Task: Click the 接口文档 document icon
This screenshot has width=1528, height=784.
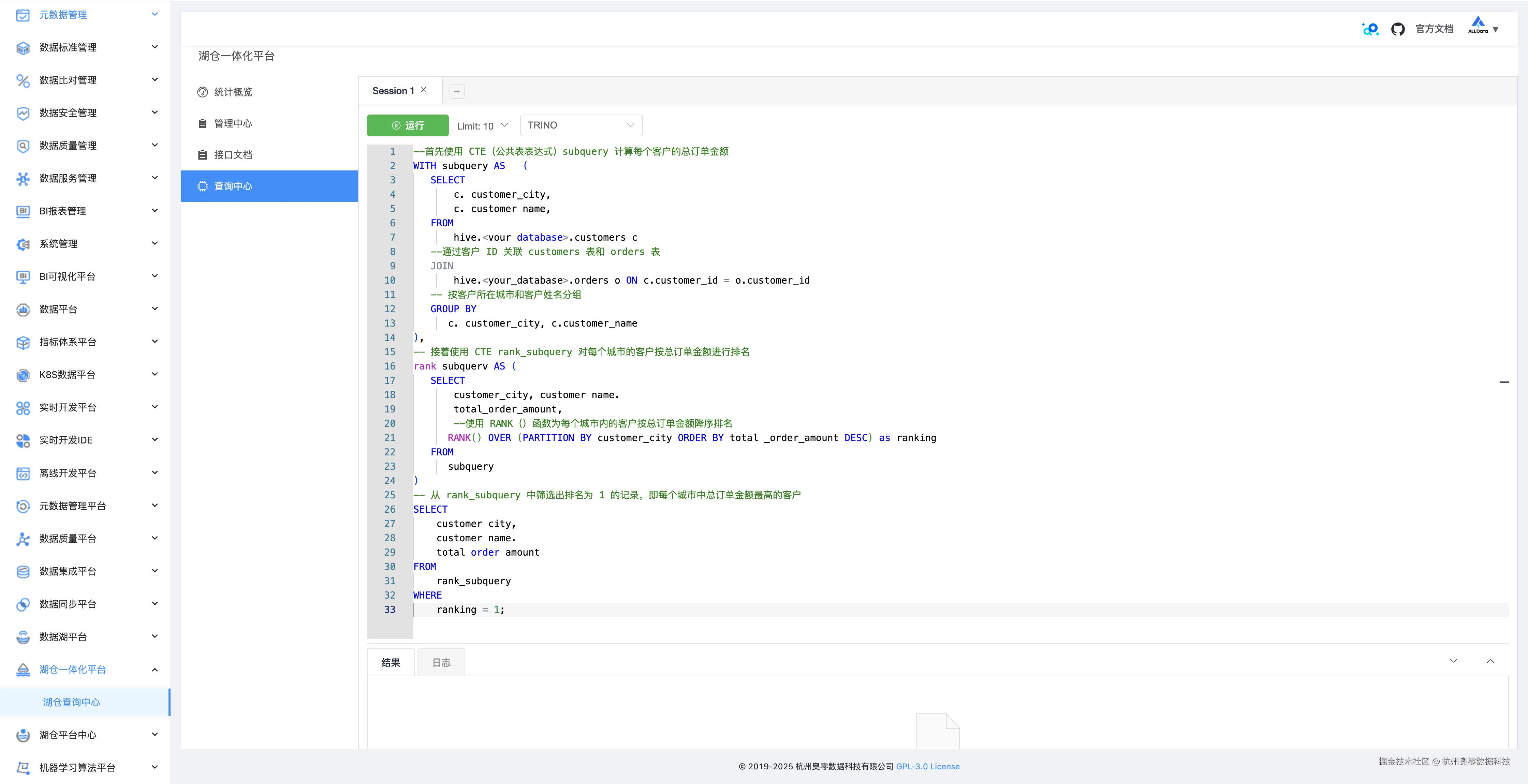Action: (202, 155)
